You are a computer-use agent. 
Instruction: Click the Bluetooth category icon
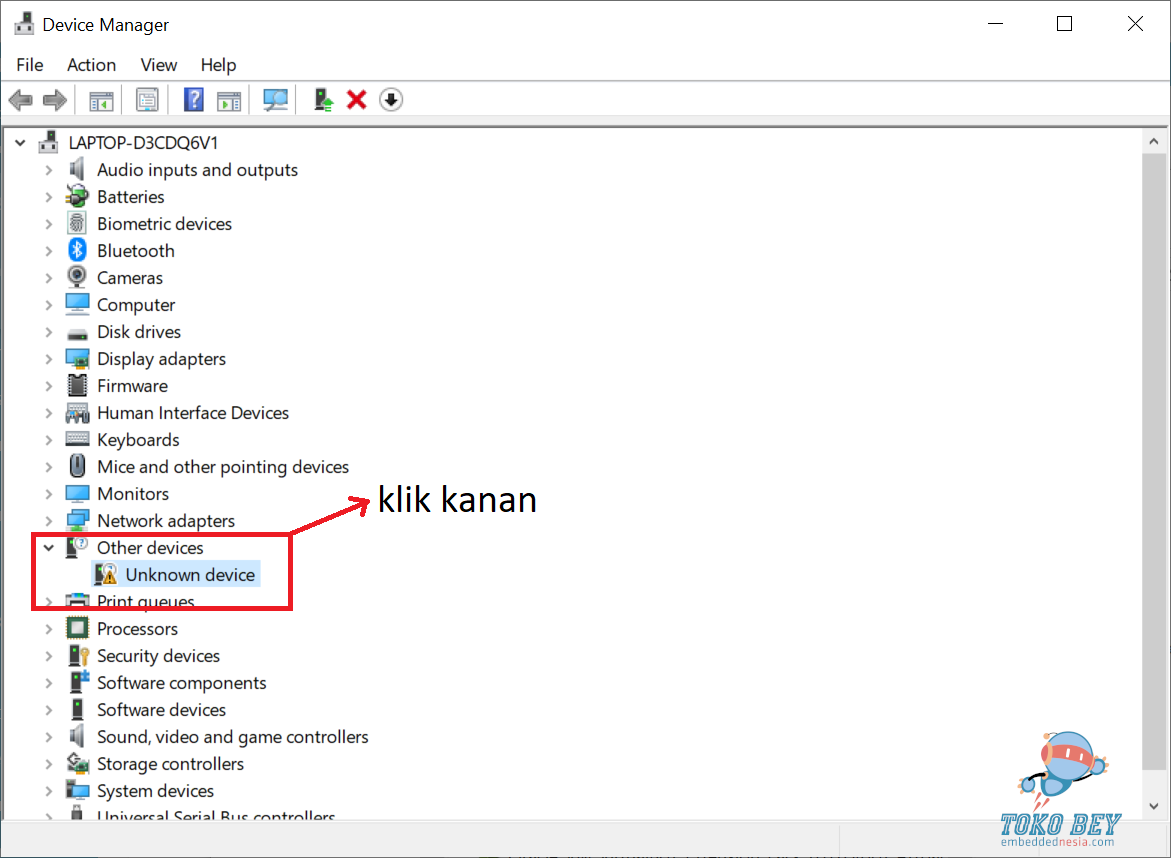click(x=78, y=251)
